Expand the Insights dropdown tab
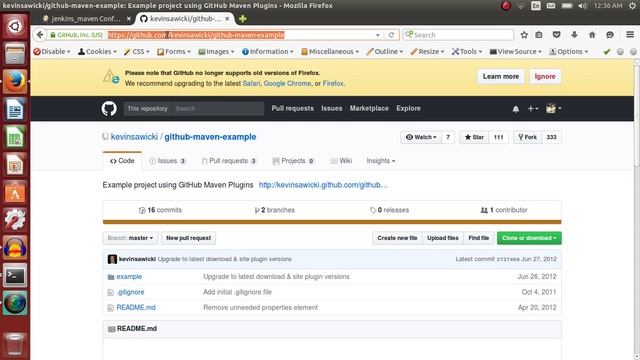This screenshot has width=640, height=360. 381,161
